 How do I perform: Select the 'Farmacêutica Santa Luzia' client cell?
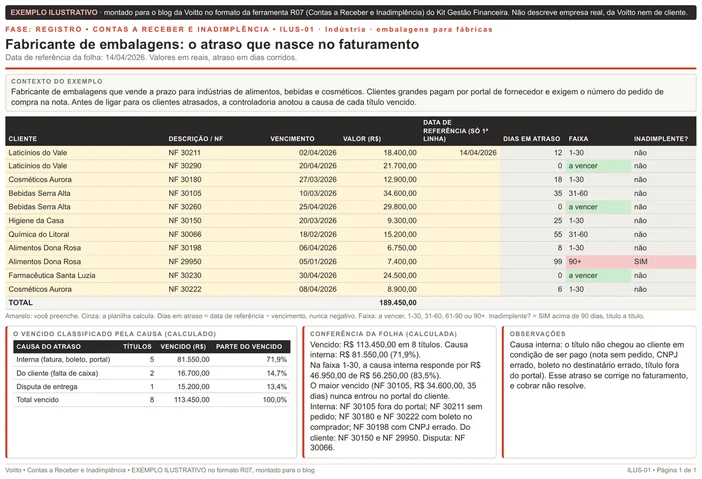(52, 275)
